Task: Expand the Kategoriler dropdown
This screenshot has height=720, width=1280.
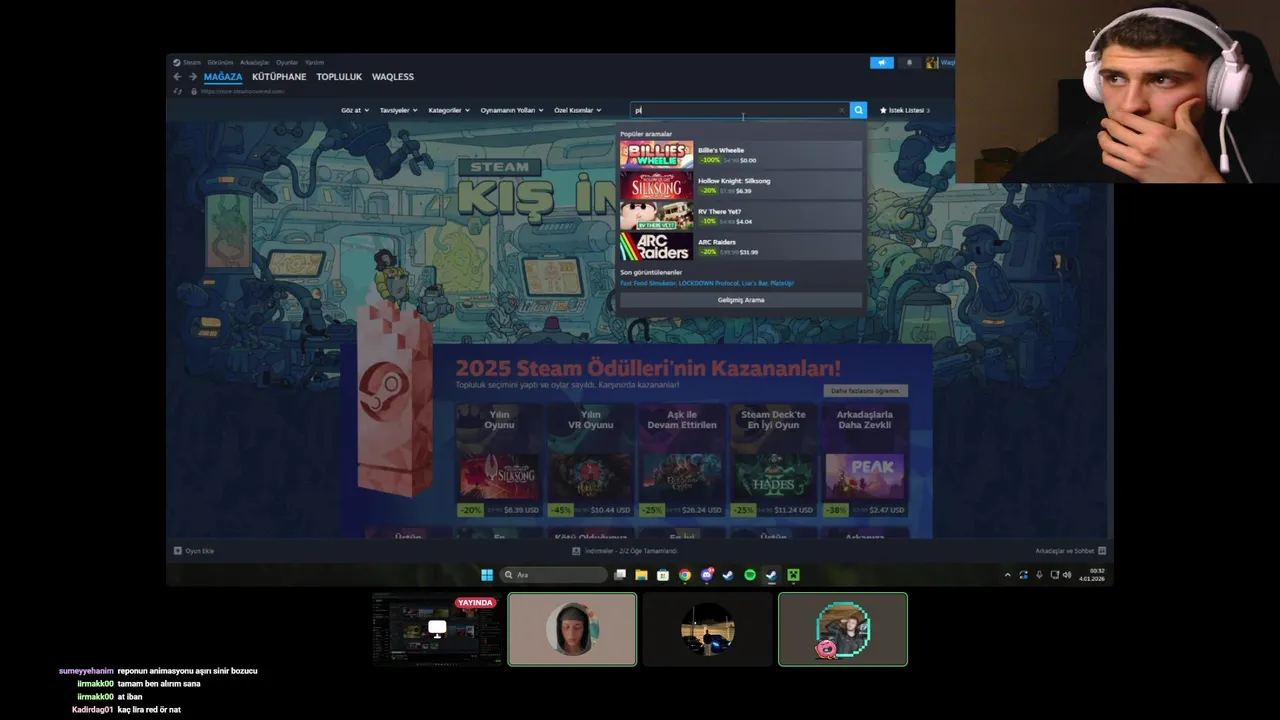Action: [x=448, y=110]
